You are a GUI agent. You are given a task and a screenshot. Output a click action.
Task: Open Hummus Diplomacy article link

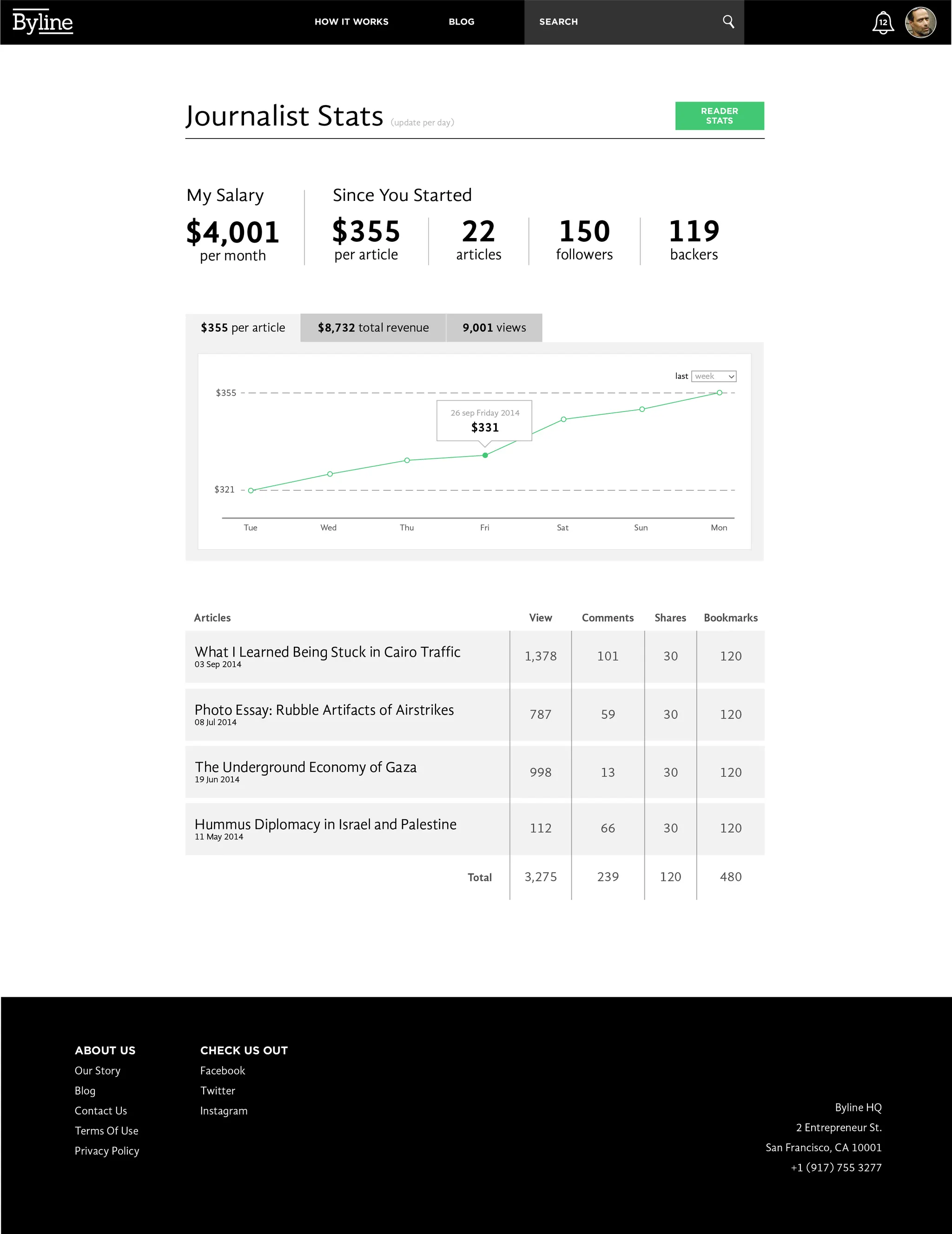coord(325,824)
